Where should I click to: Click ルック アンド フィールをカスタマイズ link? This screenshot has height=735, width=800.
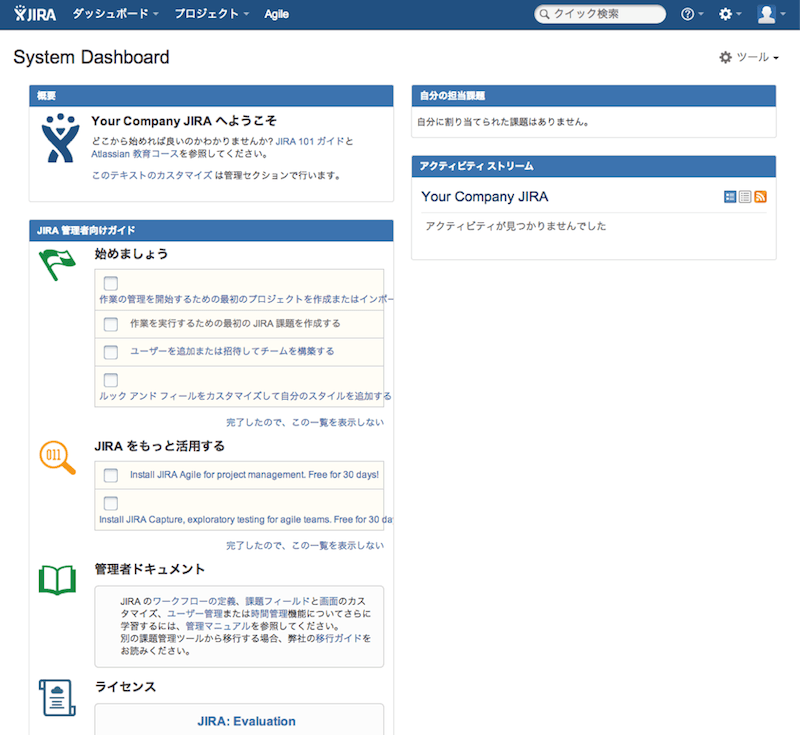(x=245, y=396)
